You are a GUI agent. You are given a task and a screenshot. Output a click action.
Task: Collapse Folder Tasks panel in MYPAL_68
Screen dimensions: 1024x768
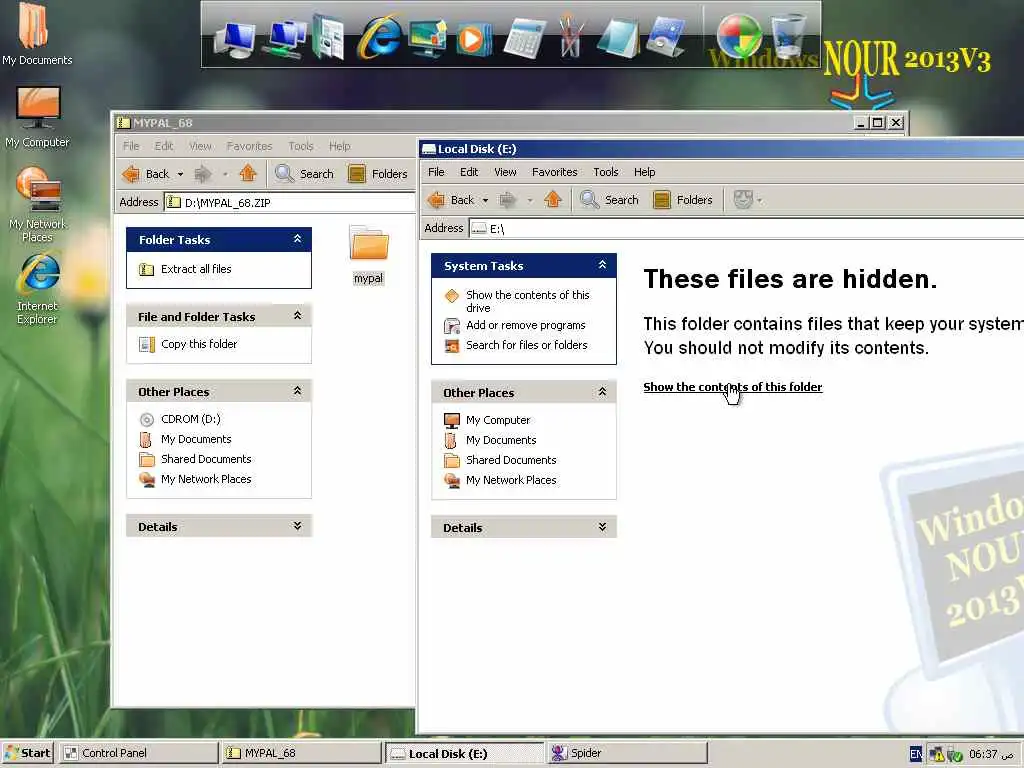pos(297,239)
